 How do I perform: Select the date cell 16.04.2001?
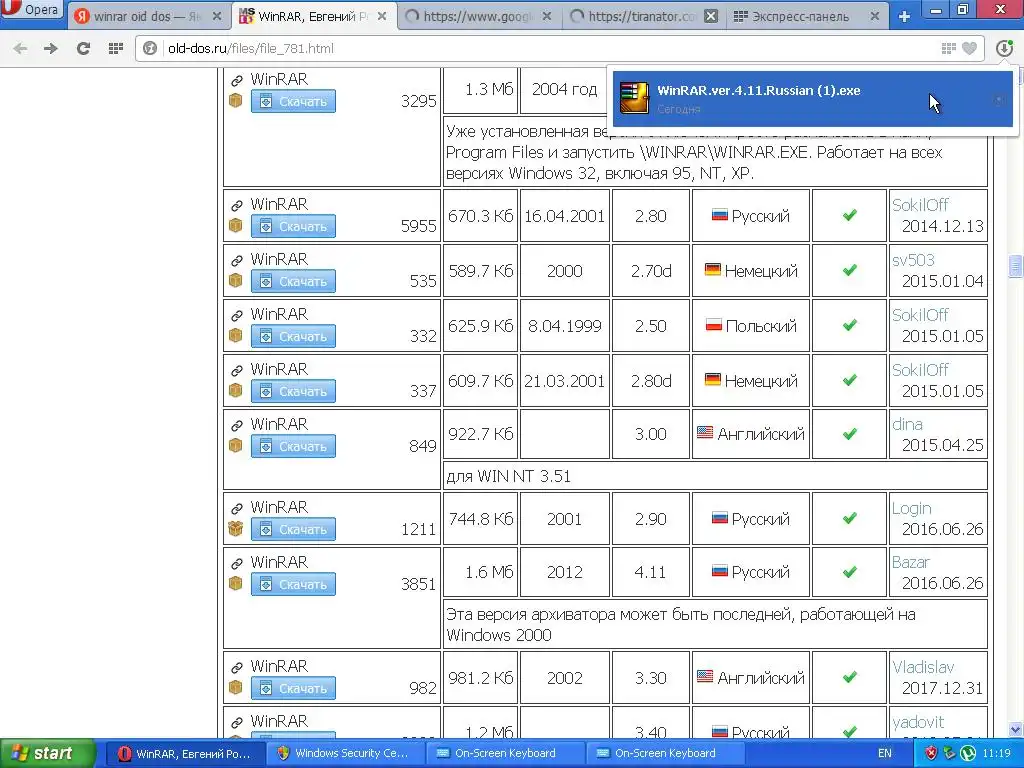pos(564,216)
